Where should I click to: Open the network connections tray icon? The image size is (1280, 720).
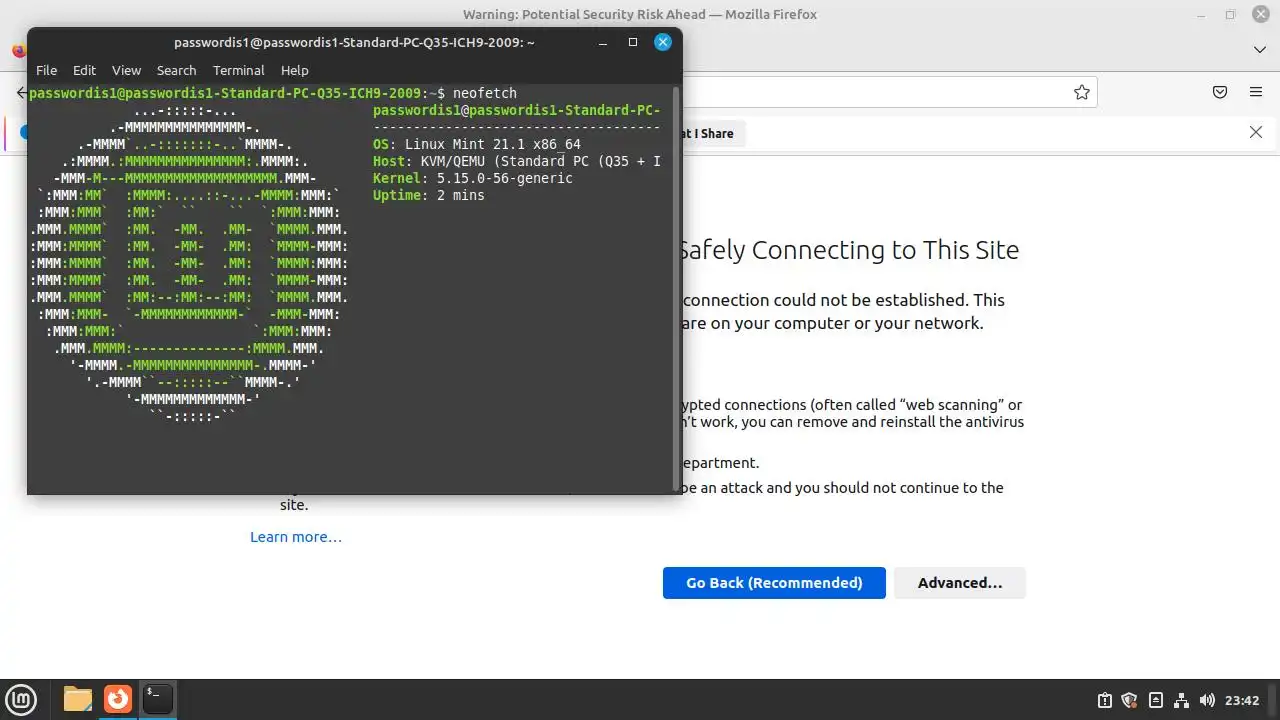[1181, 700]
